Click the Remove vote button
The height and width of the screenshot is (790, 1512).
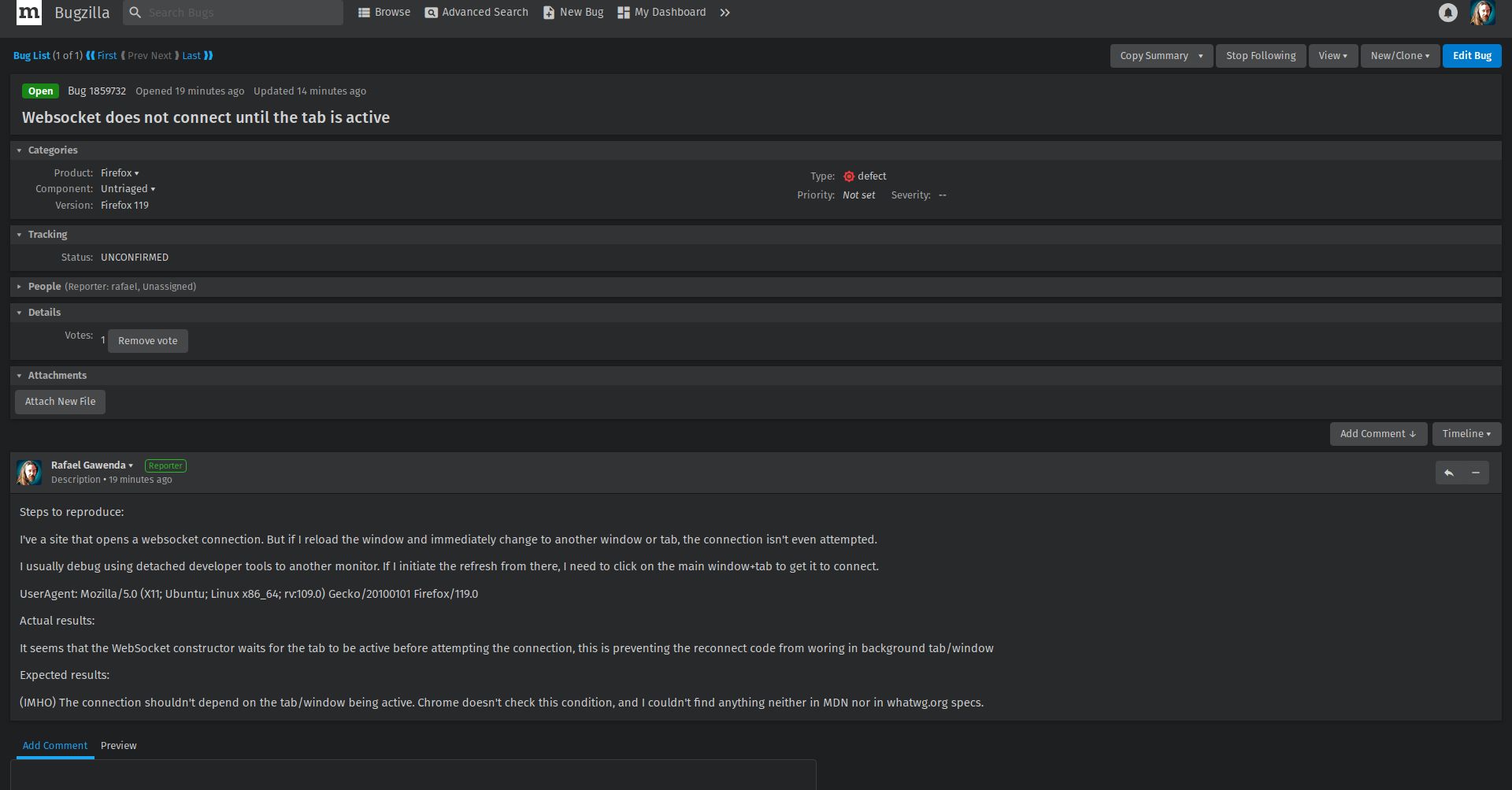(x=148, y=341)
